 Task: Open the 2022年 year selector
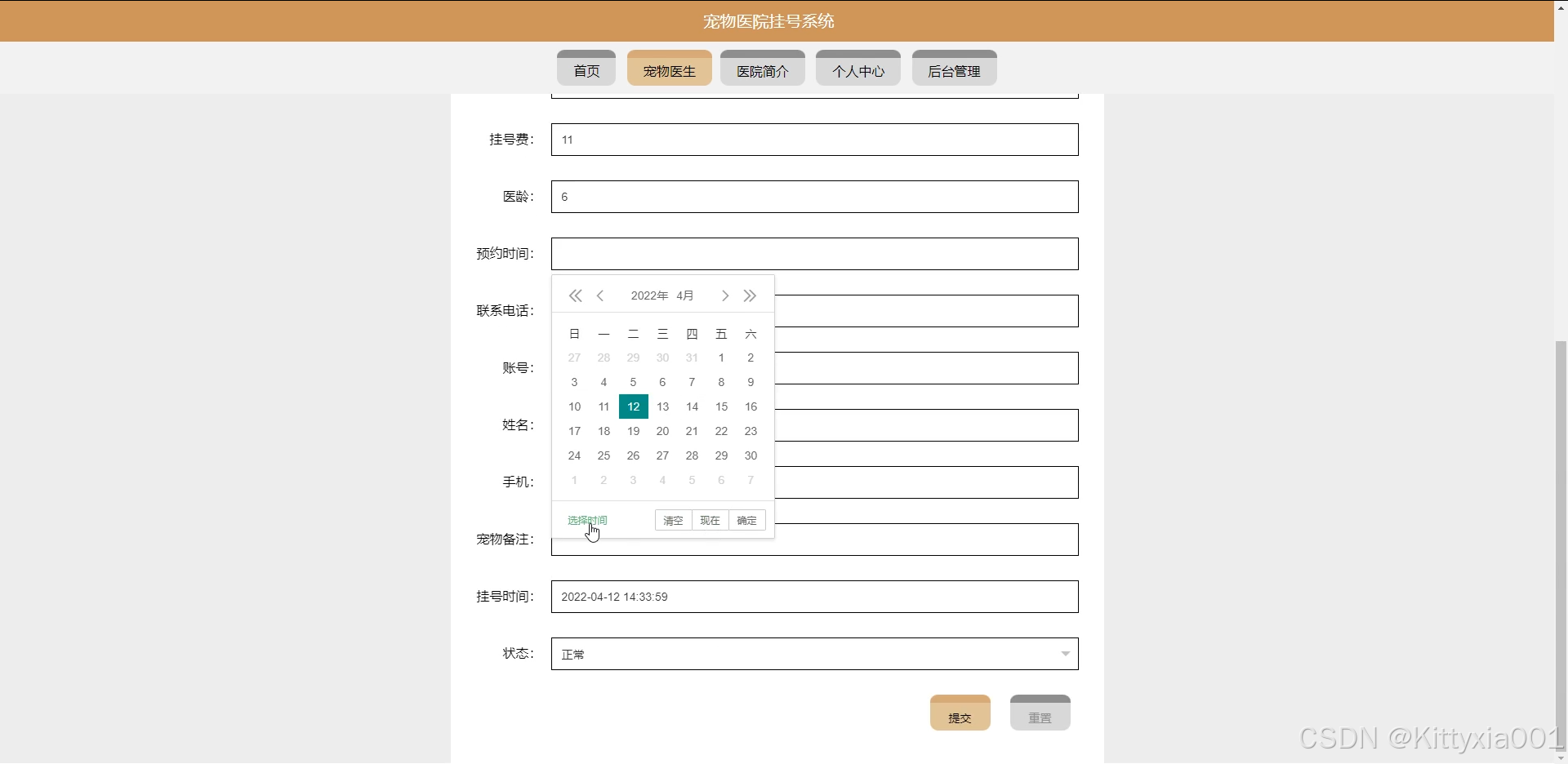(x=649, y=295)
